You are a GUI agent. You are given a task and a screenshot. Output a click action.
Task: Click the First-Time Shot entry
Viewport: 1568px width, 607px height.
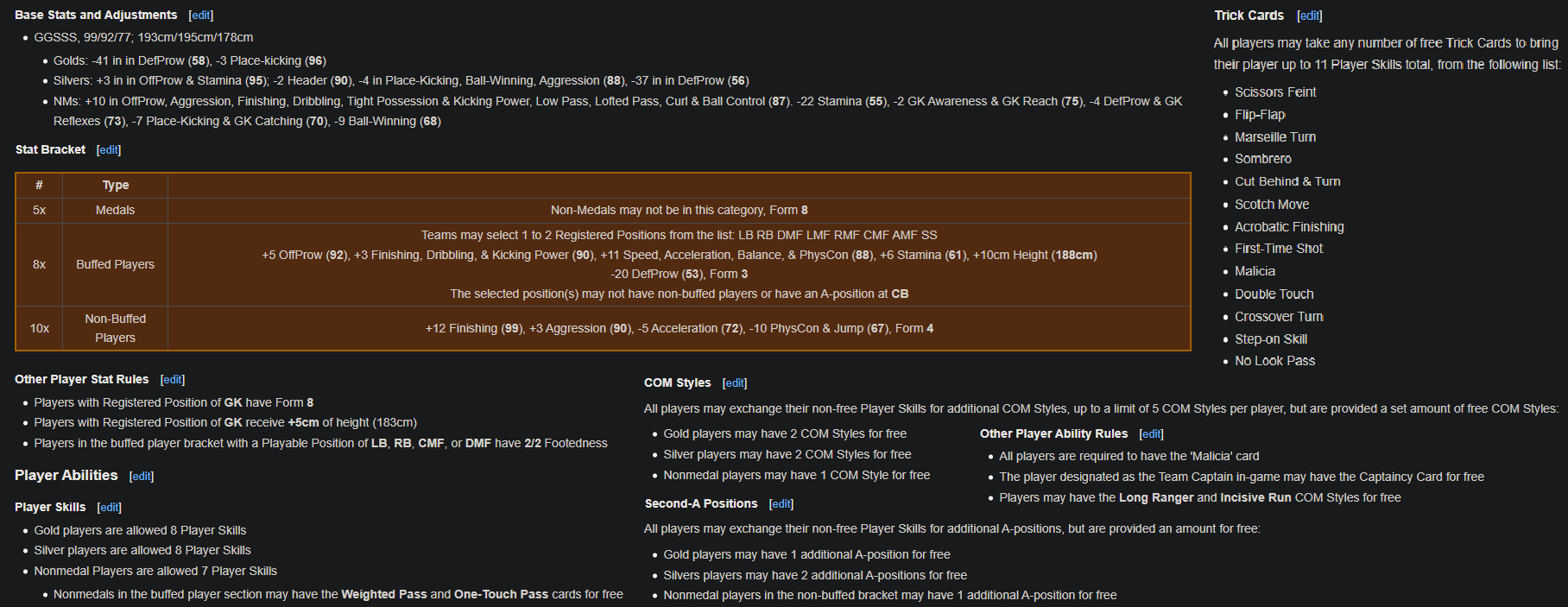tap(1279, 249)
